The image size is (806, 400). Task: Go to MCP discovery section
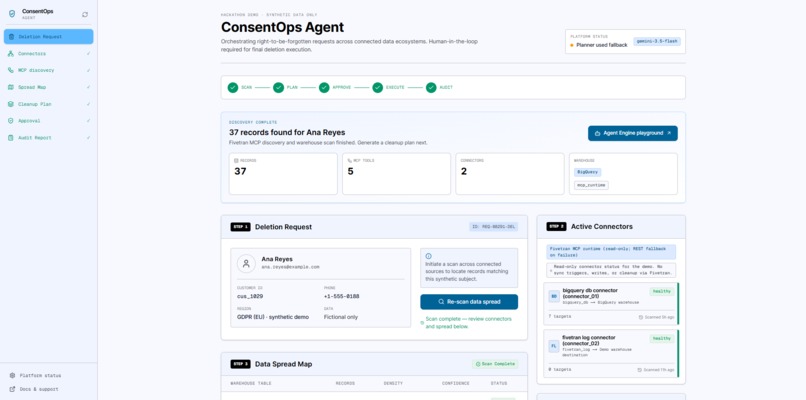coord(49,70)
